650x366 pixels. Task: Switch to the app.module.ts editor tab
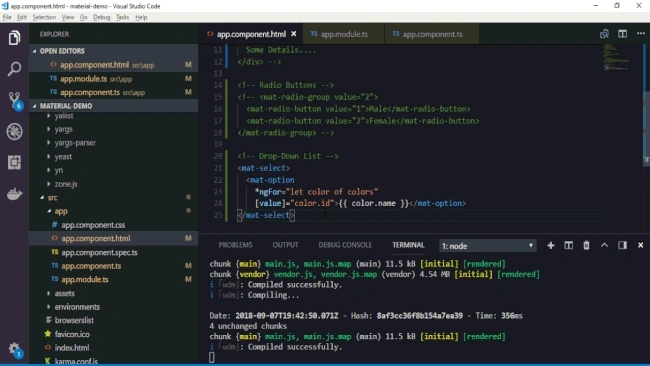pyautogui.click(x=344, y=34)
